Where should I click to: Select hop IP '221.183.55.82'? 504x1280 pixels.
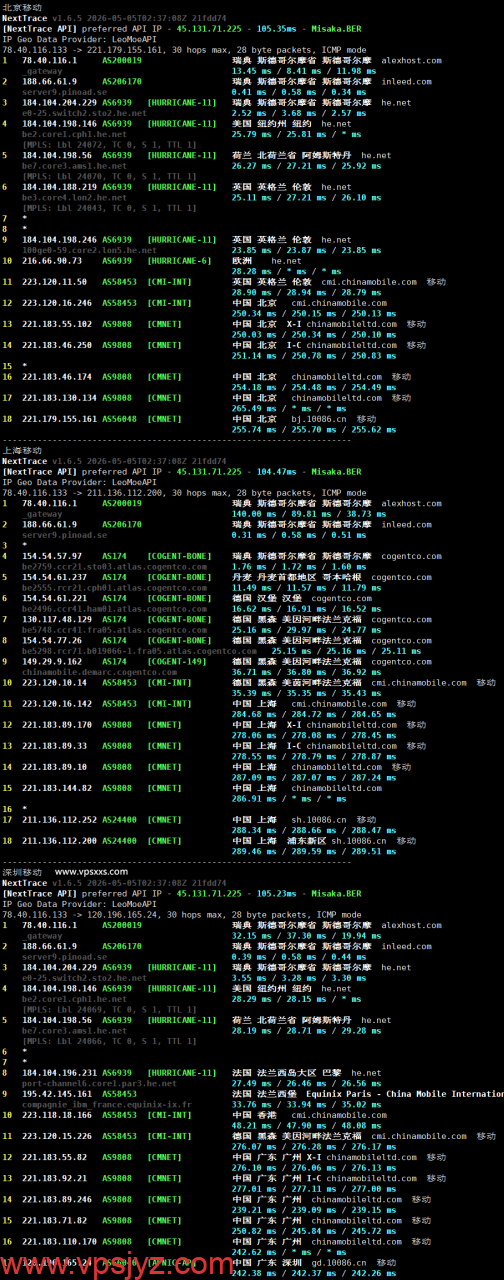point(54,1156)
